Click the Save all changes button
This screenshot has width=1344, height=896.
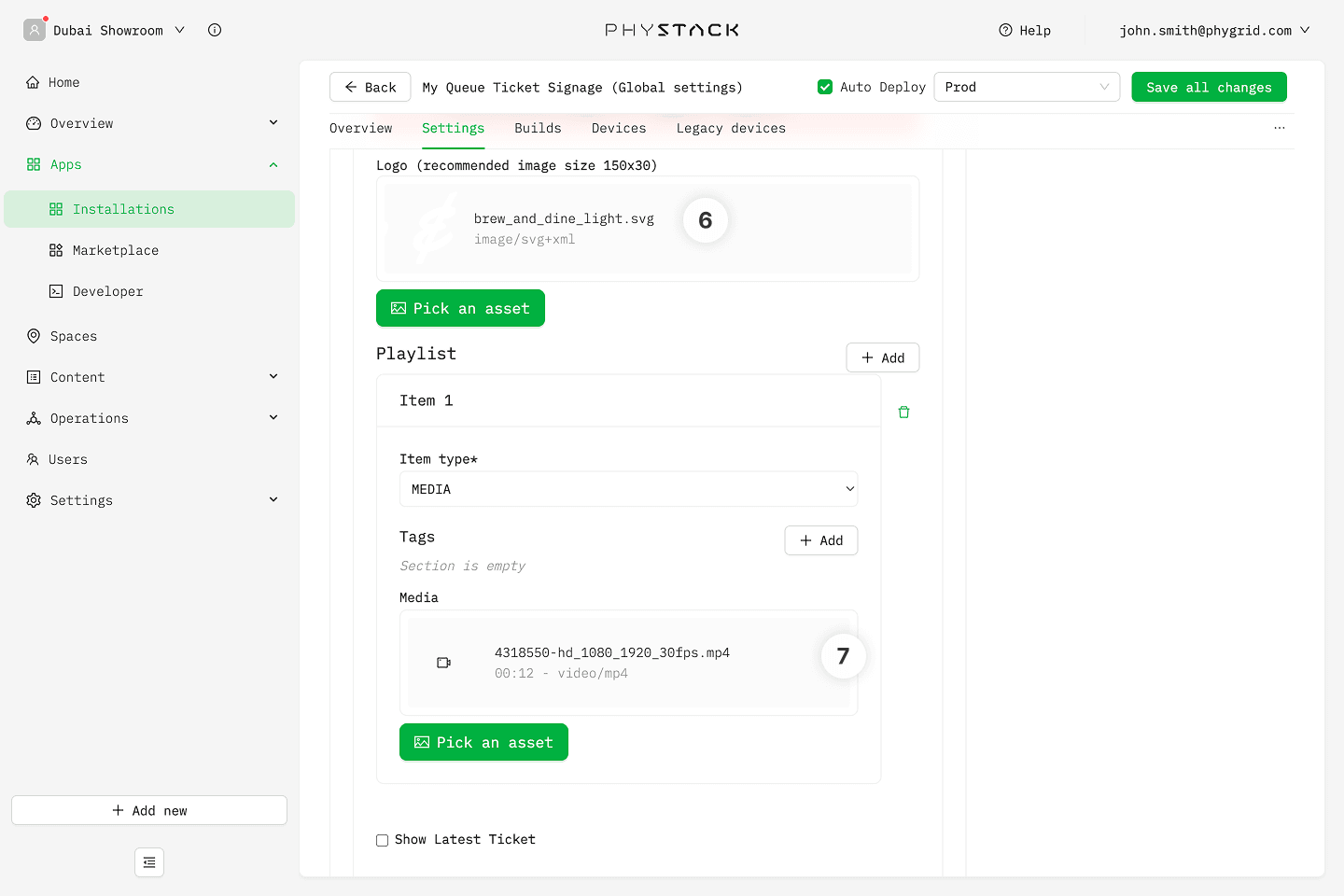(x=1209, y=87)
